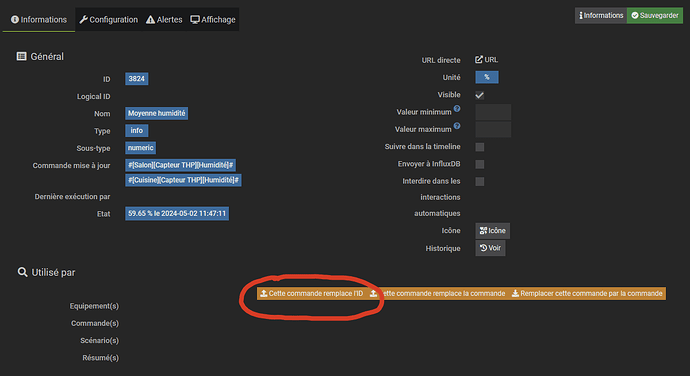The height and width of the screenshot is (376, 690).
Task: Click the Equipement(s) label
Action: [94, 306]
